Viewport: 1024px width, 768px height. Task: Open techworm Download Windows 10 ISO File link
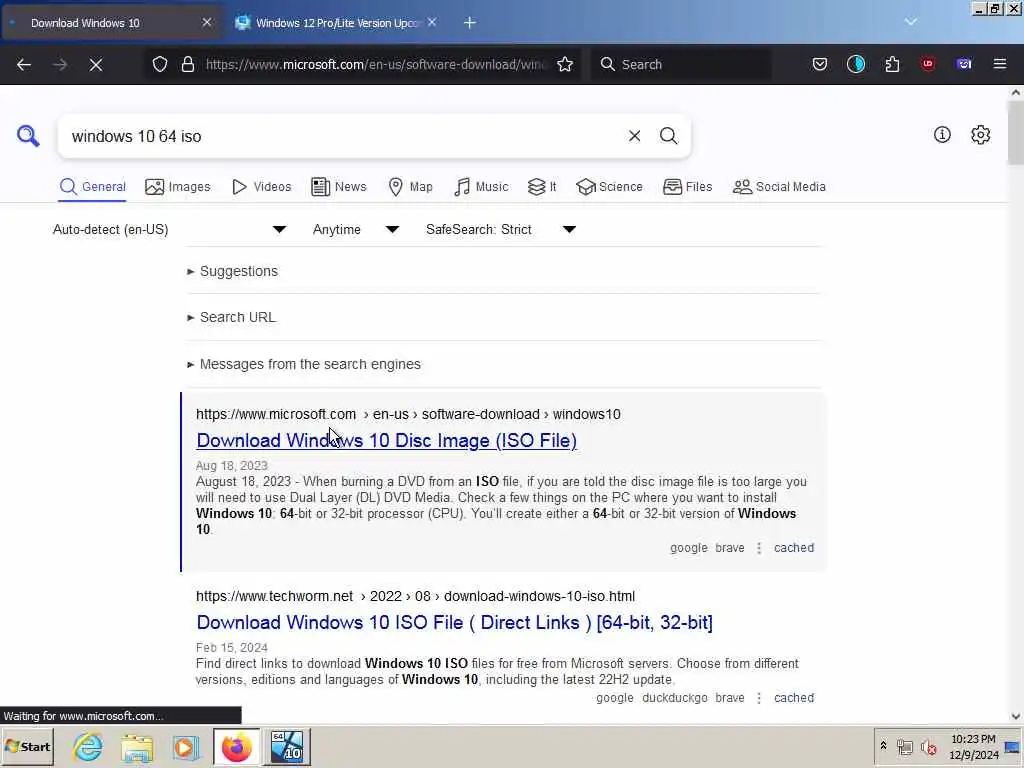coord(455,622)
